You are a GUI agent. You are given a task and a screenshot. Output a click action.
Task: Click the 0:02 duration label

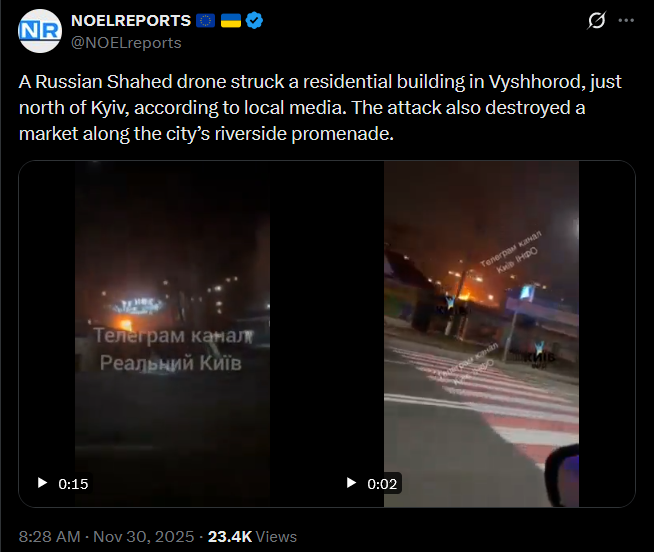(x=382, y=484)
